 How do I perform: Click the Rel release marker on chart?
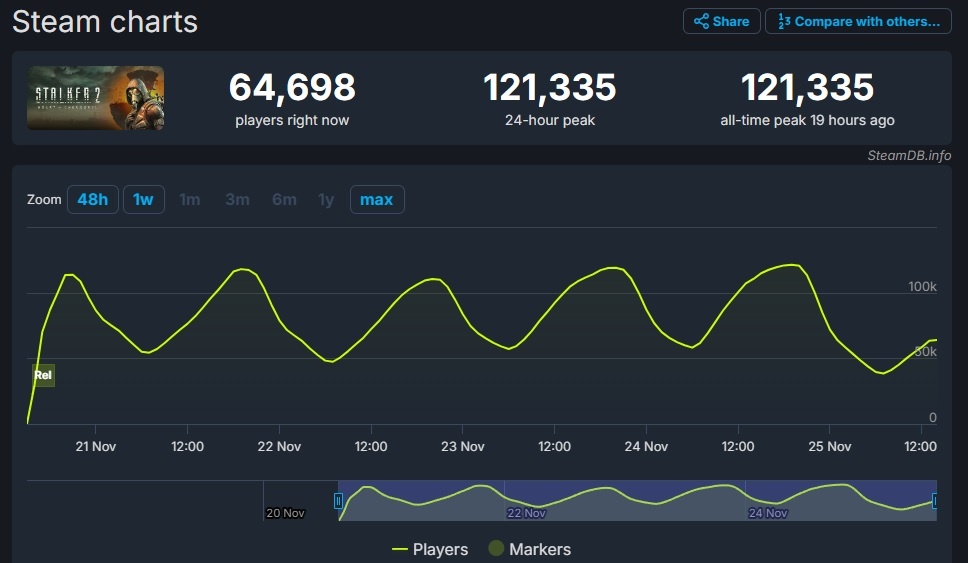click(43, 375)
